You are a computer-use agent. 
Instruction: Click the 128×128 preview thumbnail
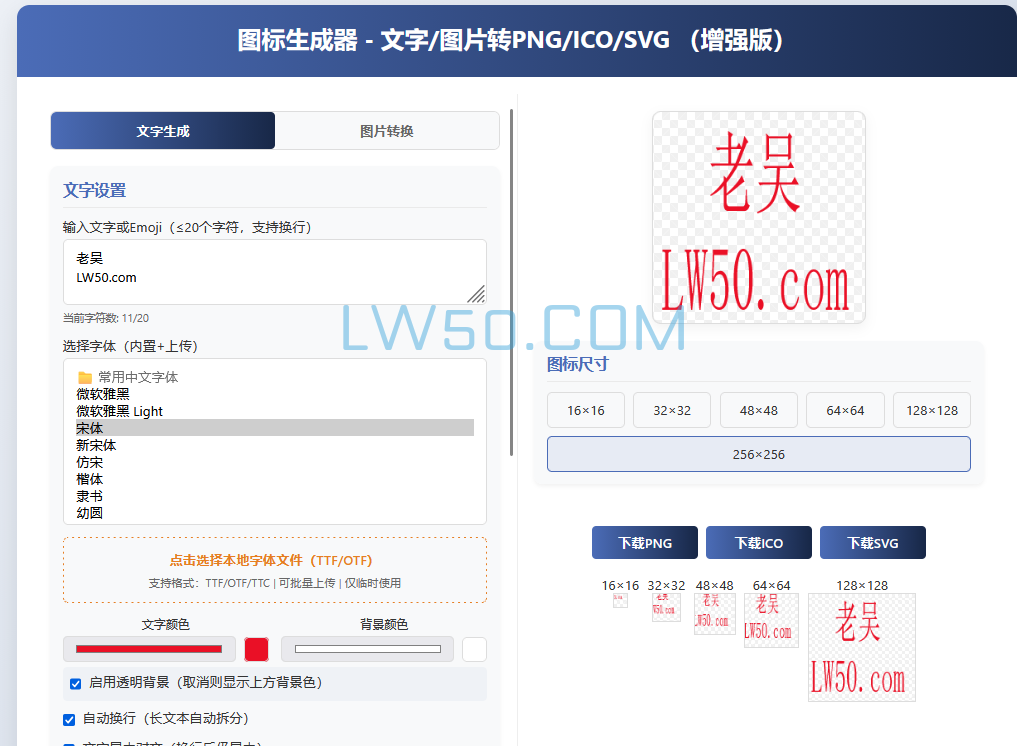click(862, 647)
